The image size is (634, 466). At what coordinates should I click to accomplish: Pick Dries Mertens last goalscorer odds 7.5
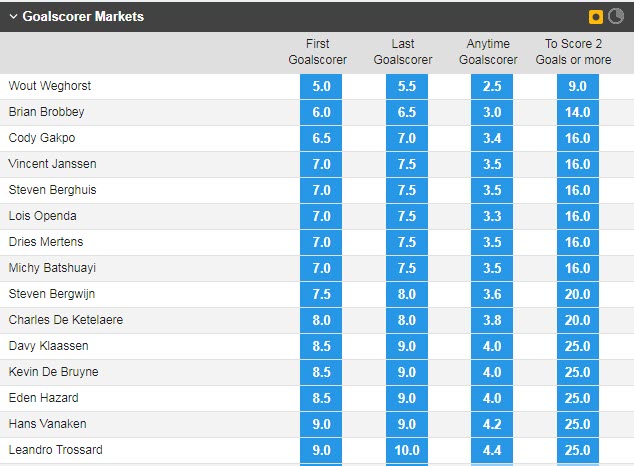tap(407, 243)
